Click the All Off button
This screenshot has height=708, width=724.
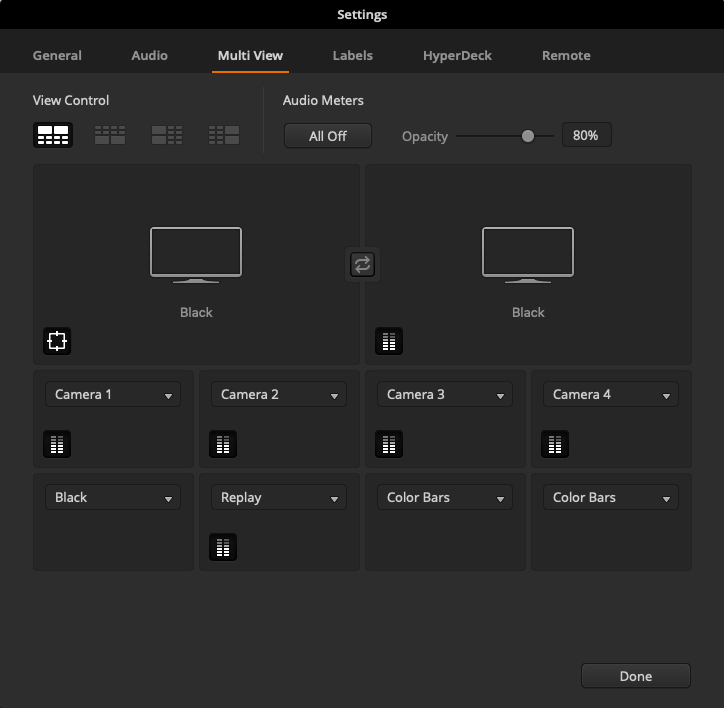point(328,136)
